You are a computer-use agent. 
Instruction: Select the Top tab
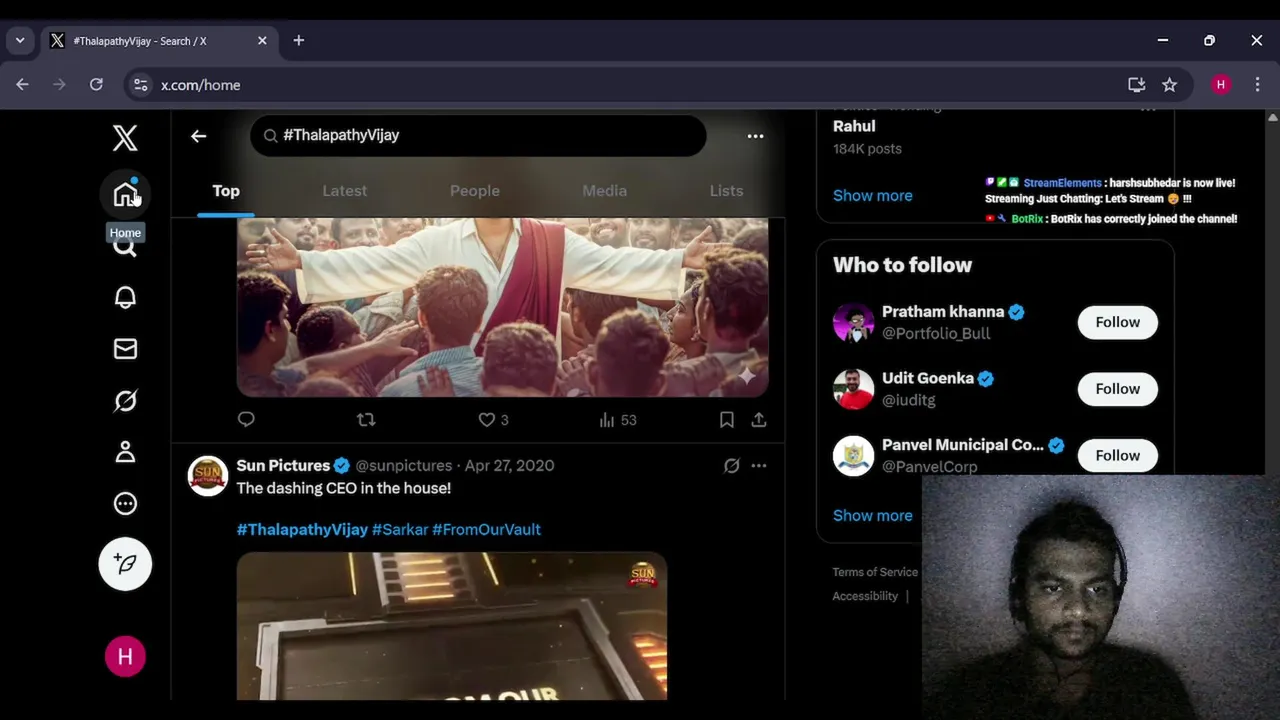(x=226, y=191)
